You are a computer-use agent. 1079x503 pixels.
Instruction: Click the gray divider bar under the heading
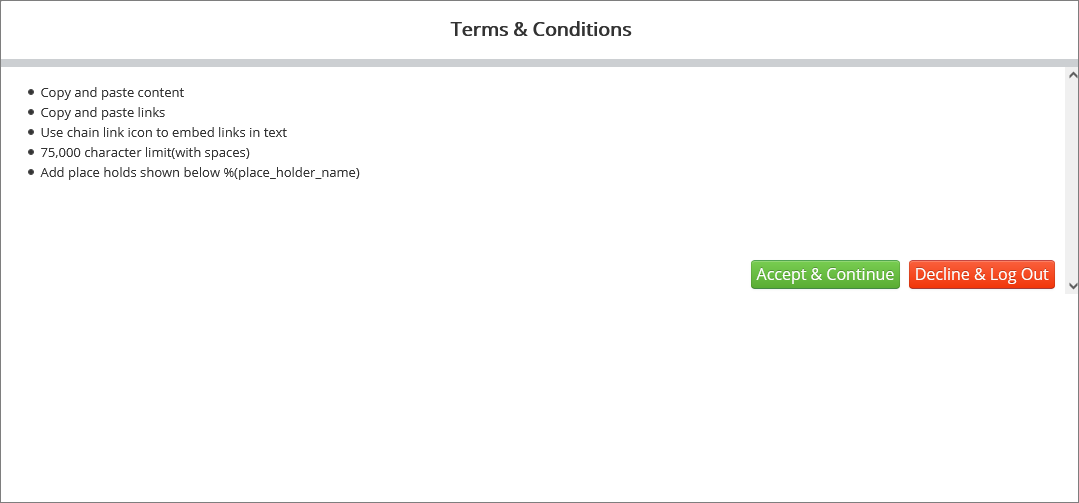[540, 63]
